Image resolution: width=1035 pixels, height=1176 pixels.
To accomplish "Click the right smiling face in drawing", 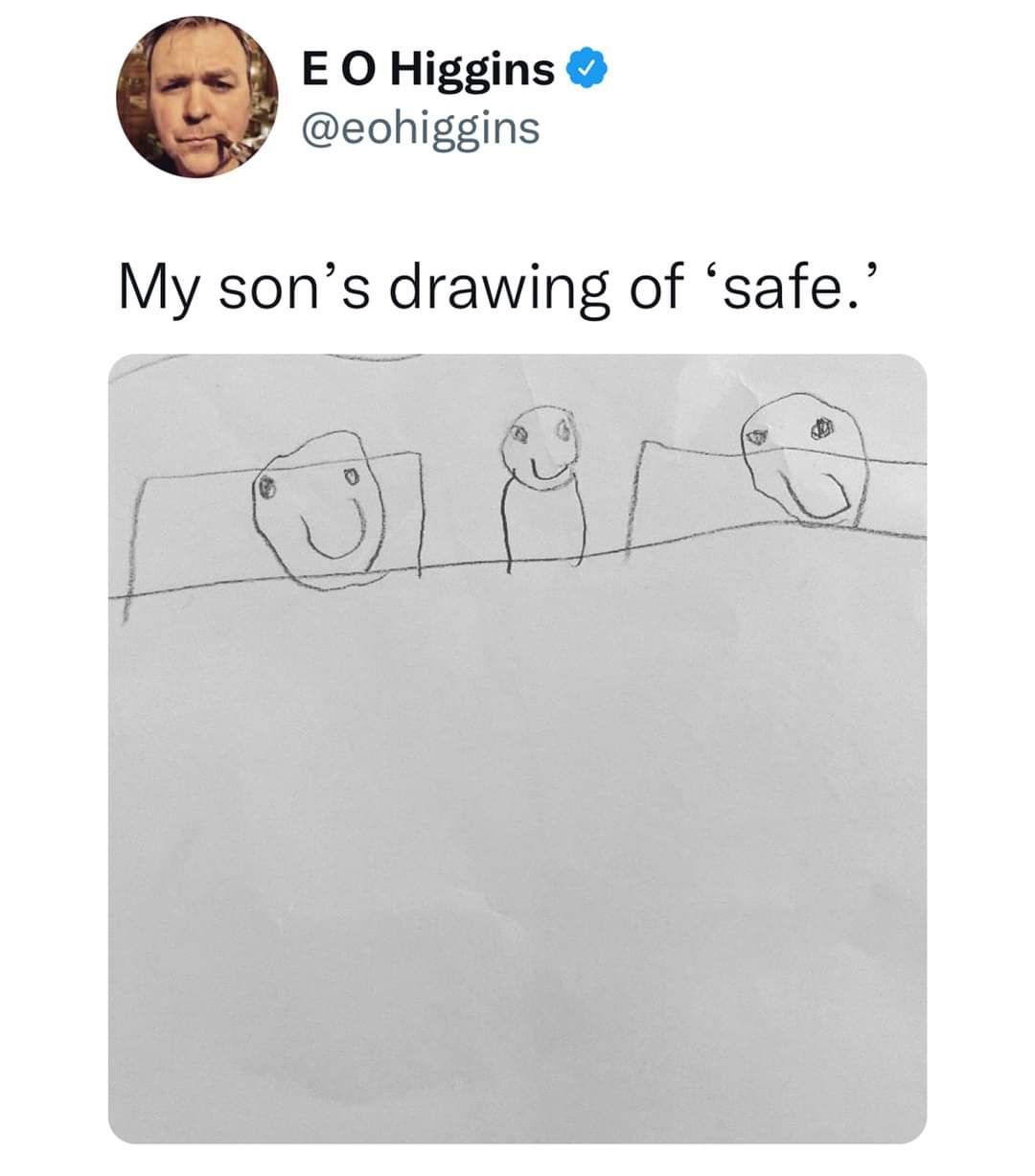I will click(806, 459).
